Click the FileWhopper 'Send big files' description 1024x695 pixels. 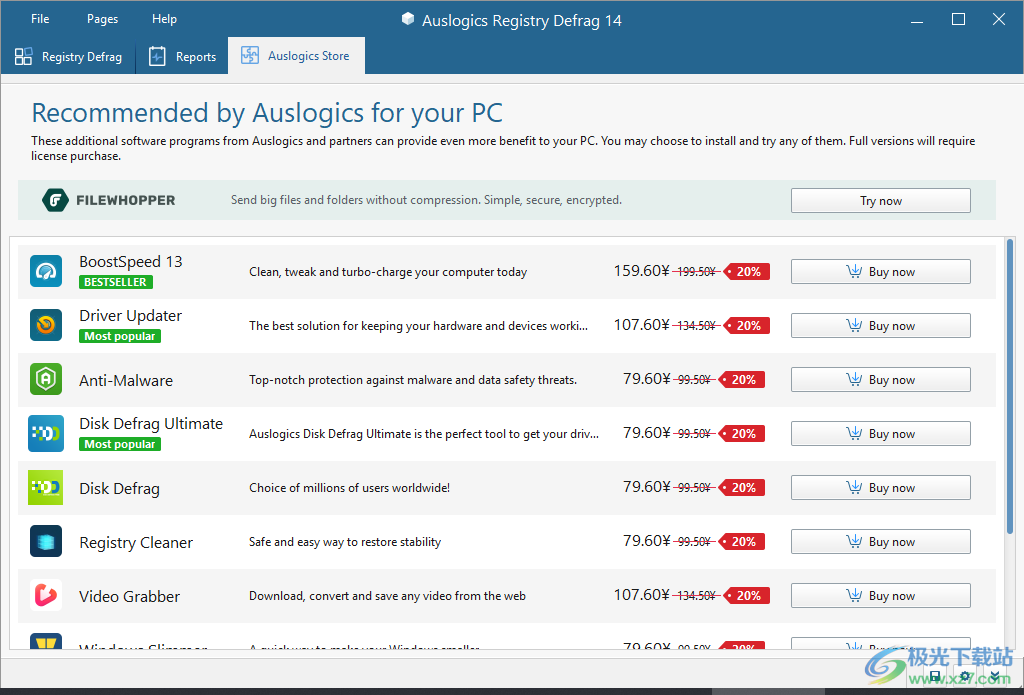[x=426, y=201]
